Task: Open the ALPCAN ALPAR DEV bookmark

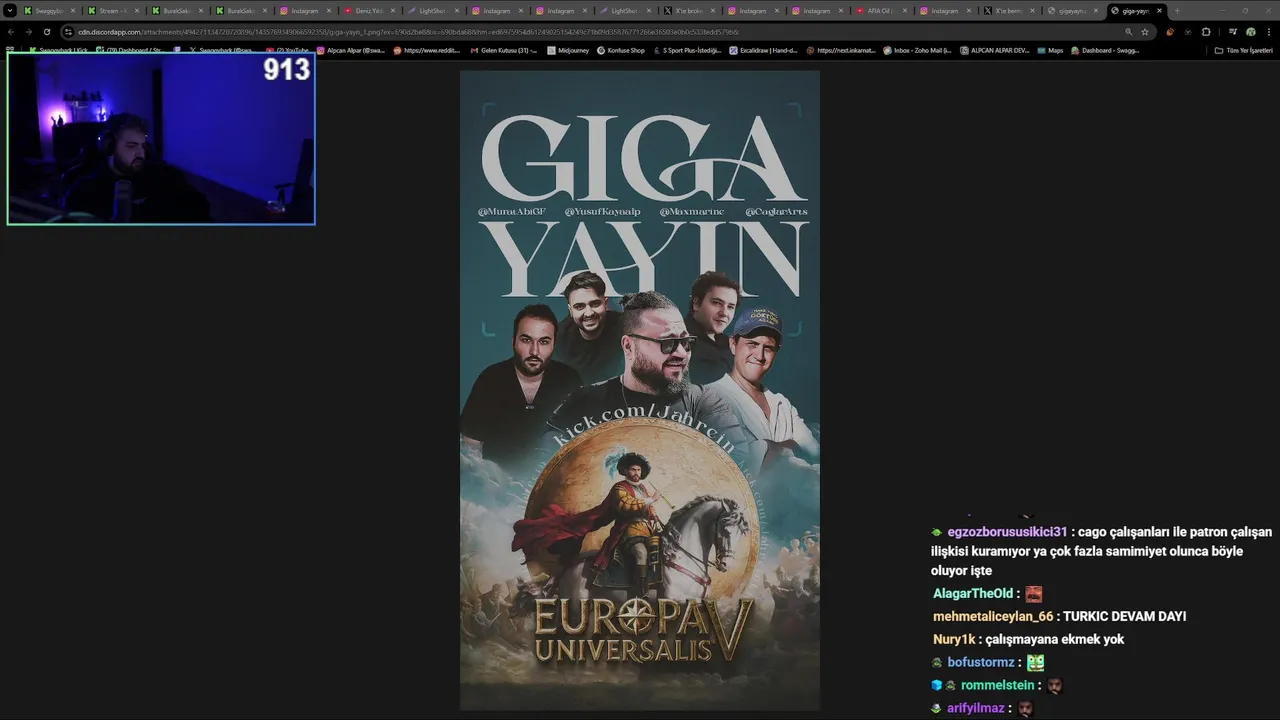Action: (x=994, y=50)
